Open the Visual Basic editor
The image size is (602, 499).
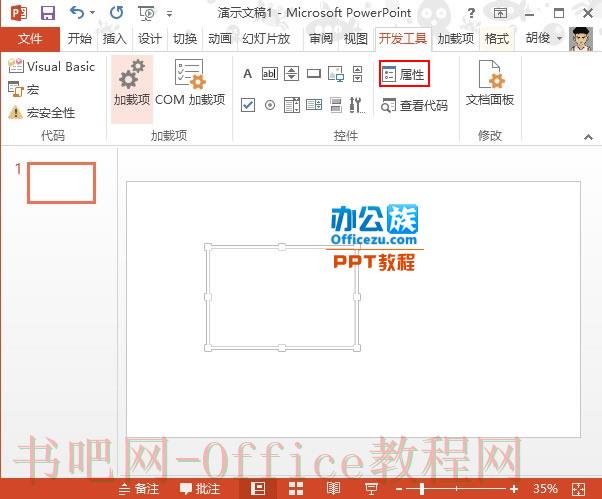click(x=51, y=66)
